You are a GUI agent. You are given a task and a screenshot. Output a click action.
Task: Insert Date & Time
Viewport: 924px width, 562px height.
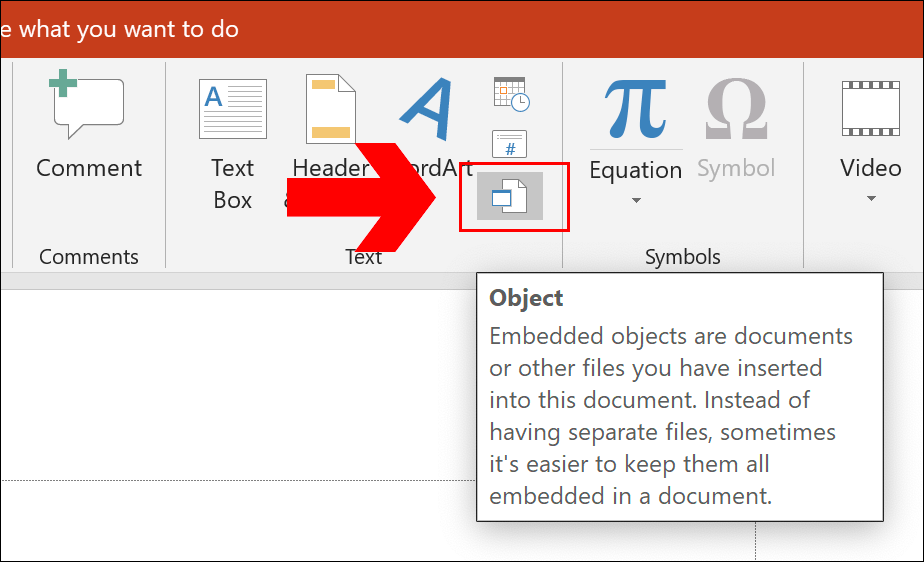[x=511, y=94]
